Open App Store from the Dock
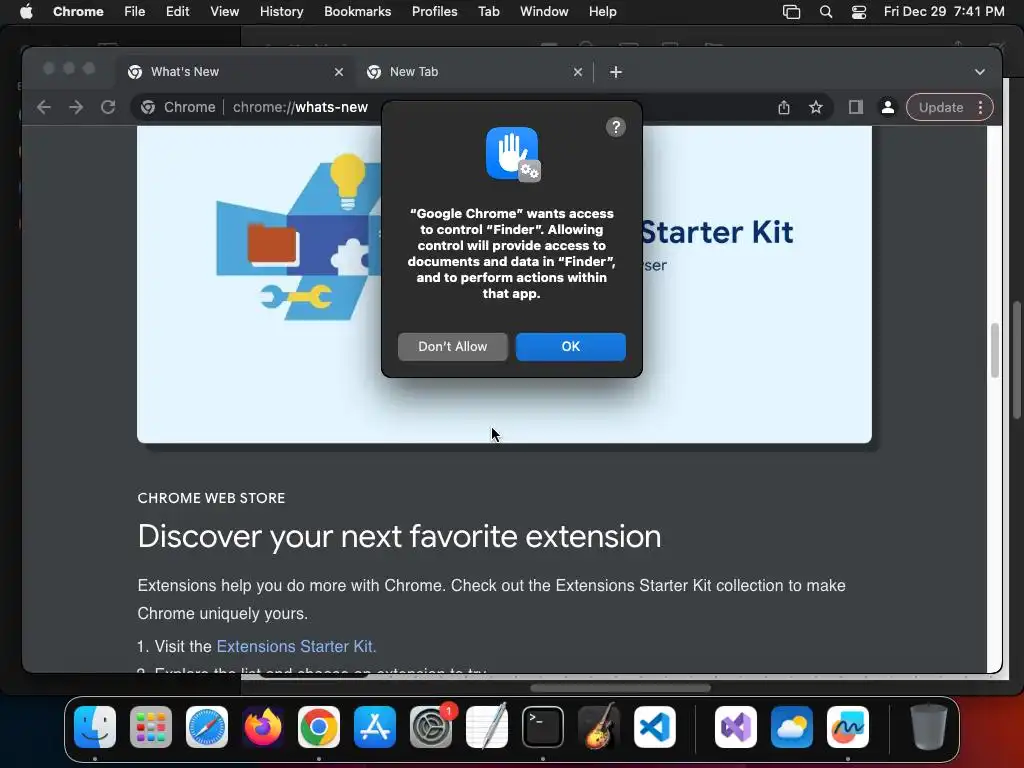 click(x=375, y=727)
